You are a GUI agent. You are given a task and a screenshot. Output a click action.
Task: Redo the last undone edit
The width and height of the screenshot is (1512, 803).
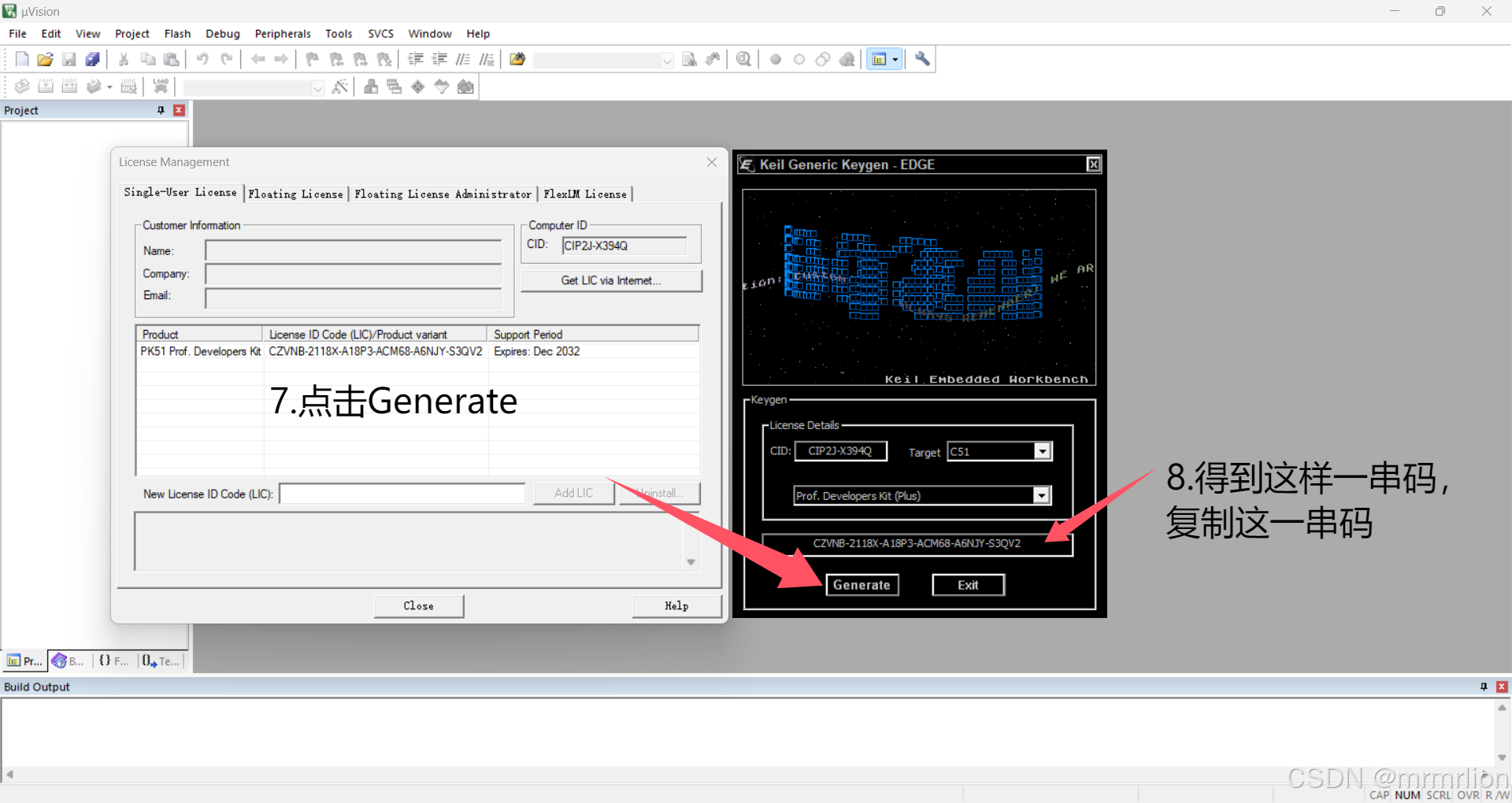tap(226, 59)
